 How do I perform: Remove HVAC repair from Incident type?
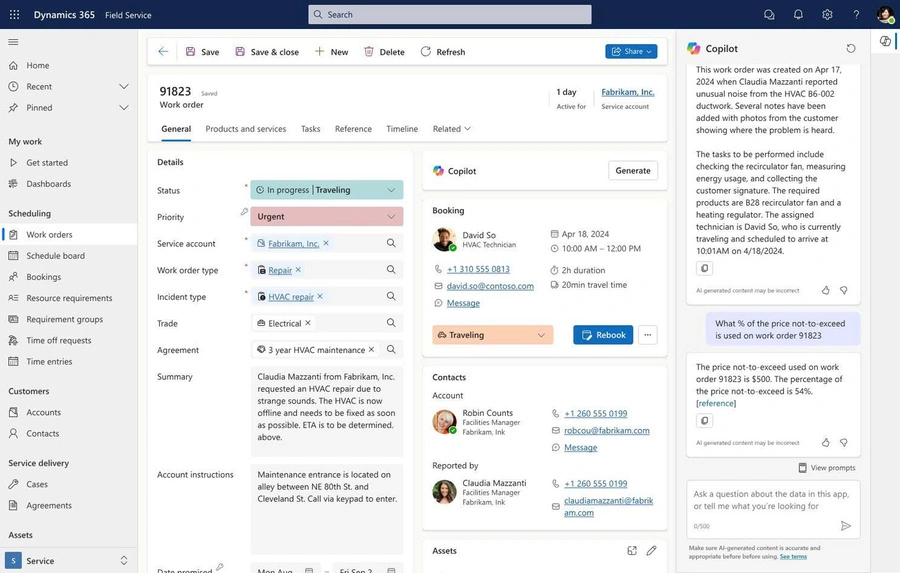click(321, 297)
